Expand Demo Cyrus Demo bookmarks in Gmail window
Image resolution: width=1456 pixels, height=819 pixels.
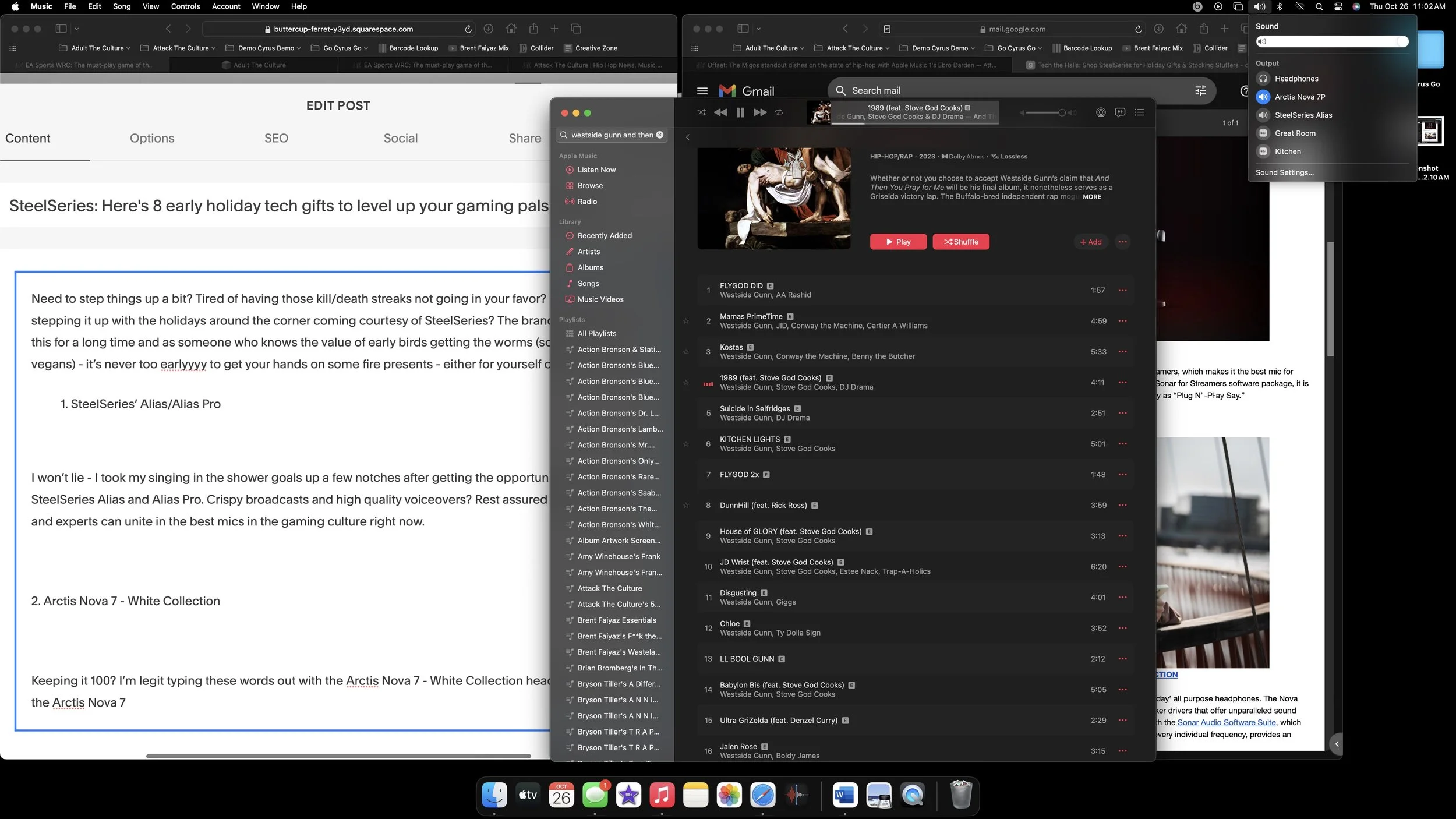[937, 48]
